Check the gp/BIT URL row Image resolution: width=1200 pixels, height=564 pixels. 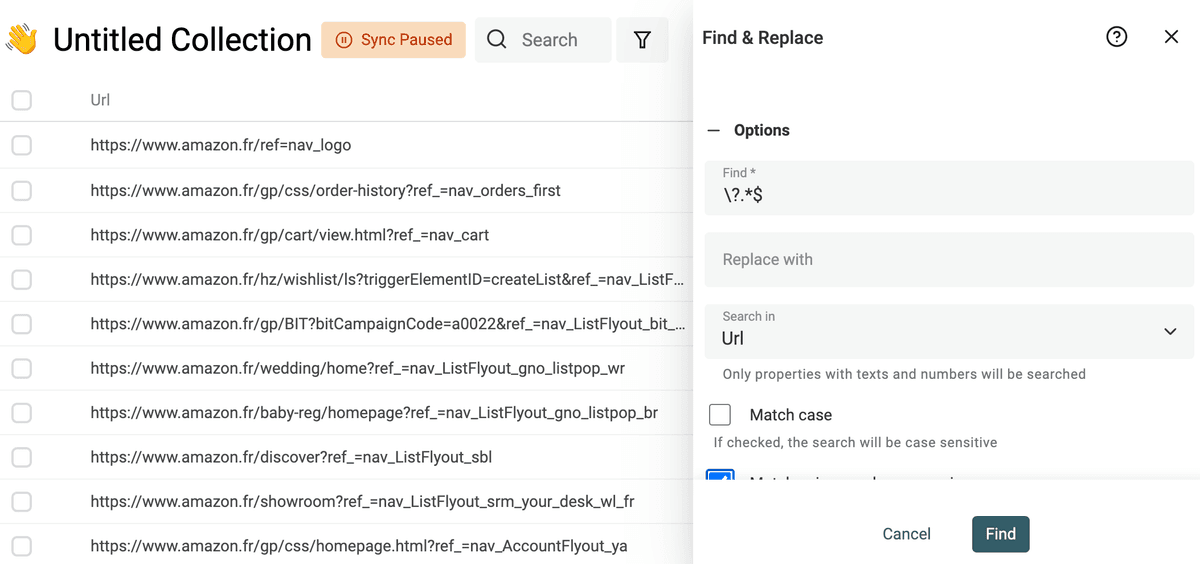click(x=21, y=324)
